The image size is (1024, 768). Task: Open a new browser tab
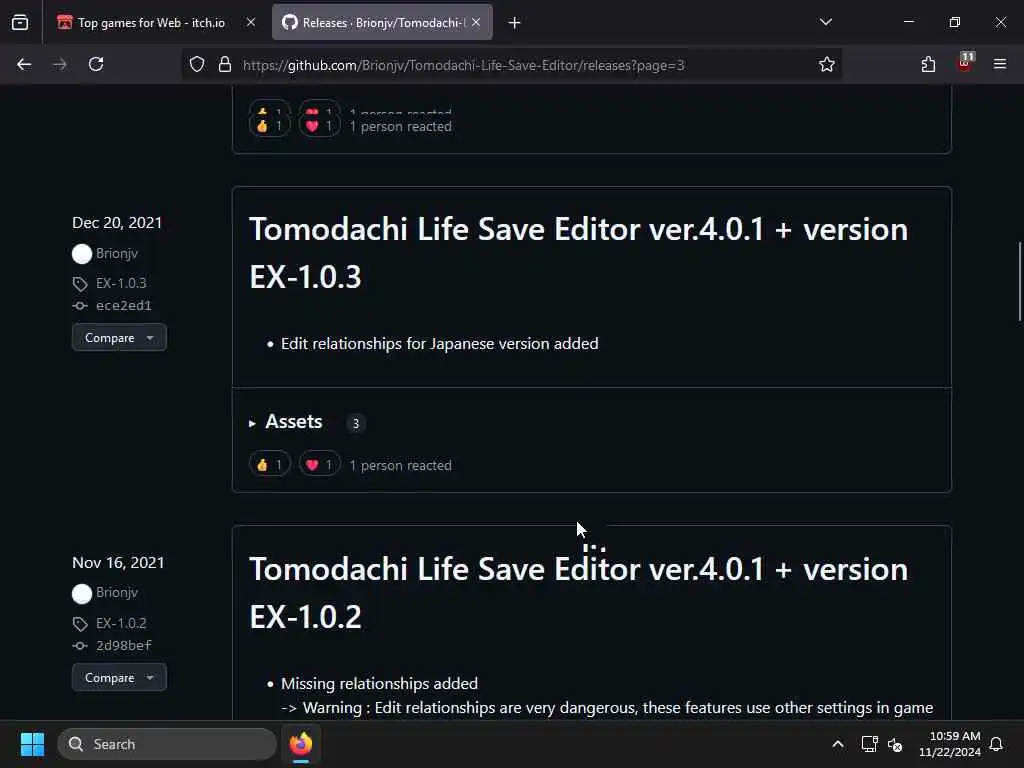[515, 23]
